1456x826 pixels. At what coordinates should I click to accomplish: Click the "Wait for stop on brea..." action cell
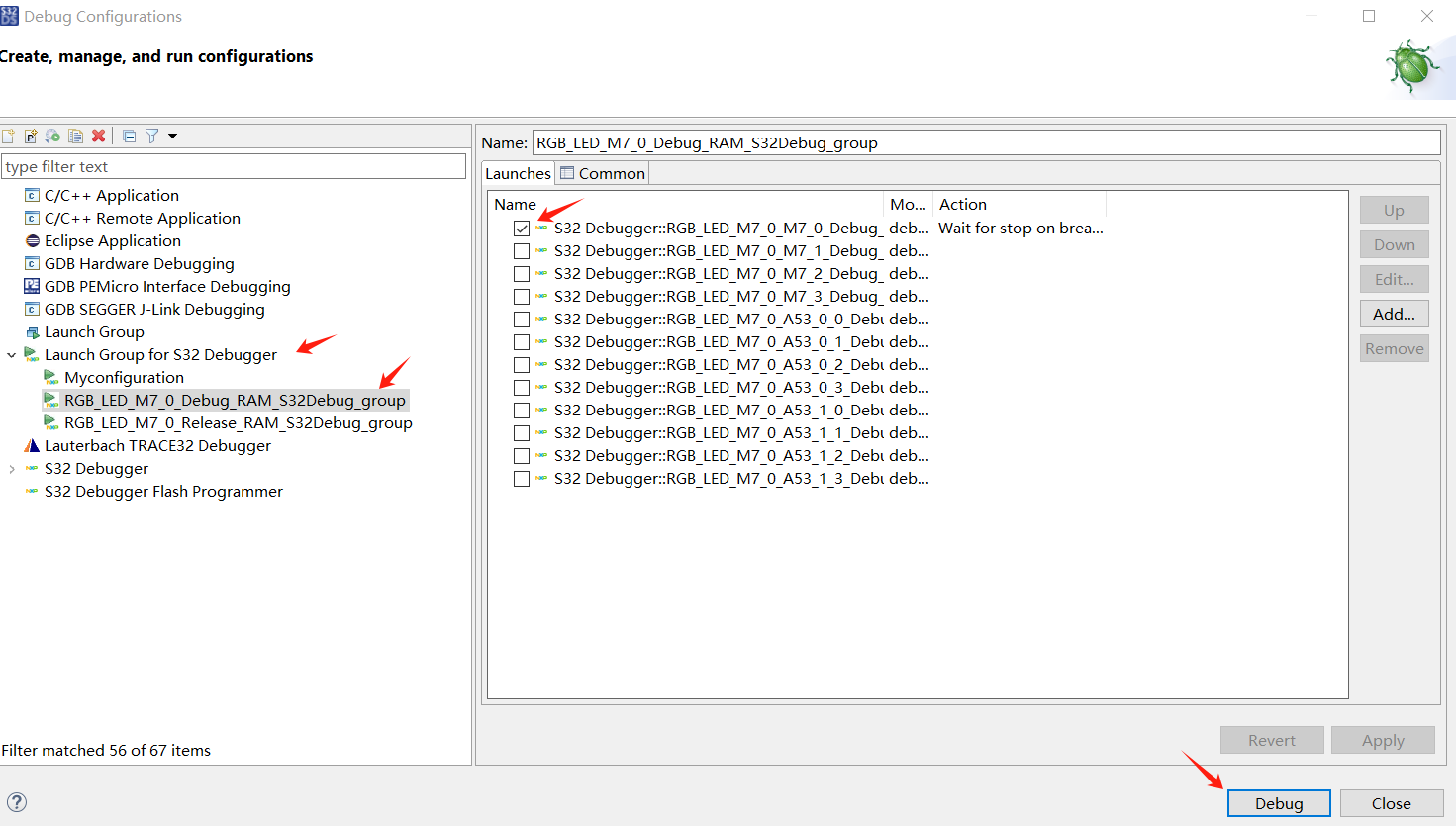coord(1020,228)
